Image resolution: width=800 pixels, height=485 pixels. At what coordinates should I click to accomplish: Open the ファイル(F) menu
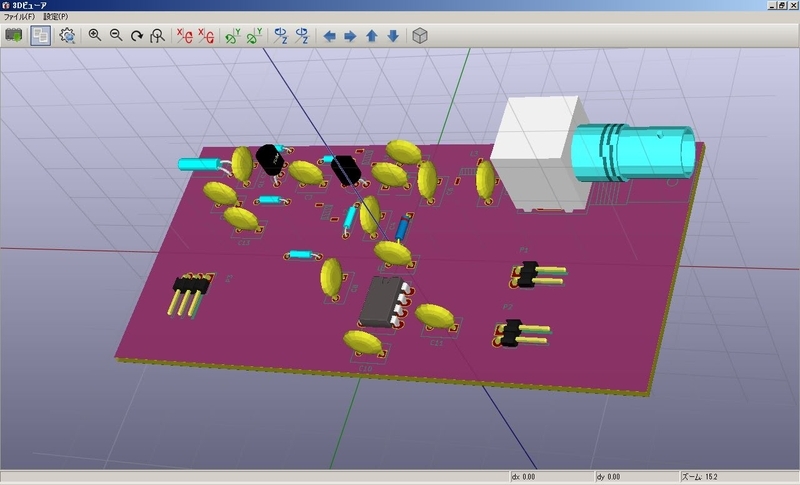19,17
